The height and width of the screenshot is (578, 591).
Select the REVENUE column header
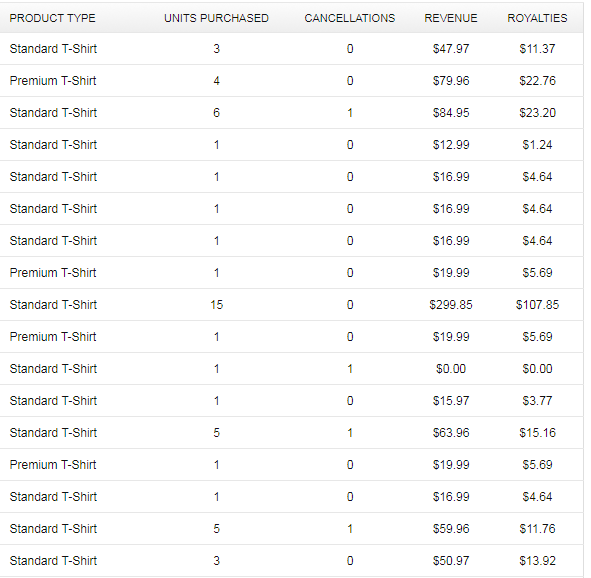[451, 18]
